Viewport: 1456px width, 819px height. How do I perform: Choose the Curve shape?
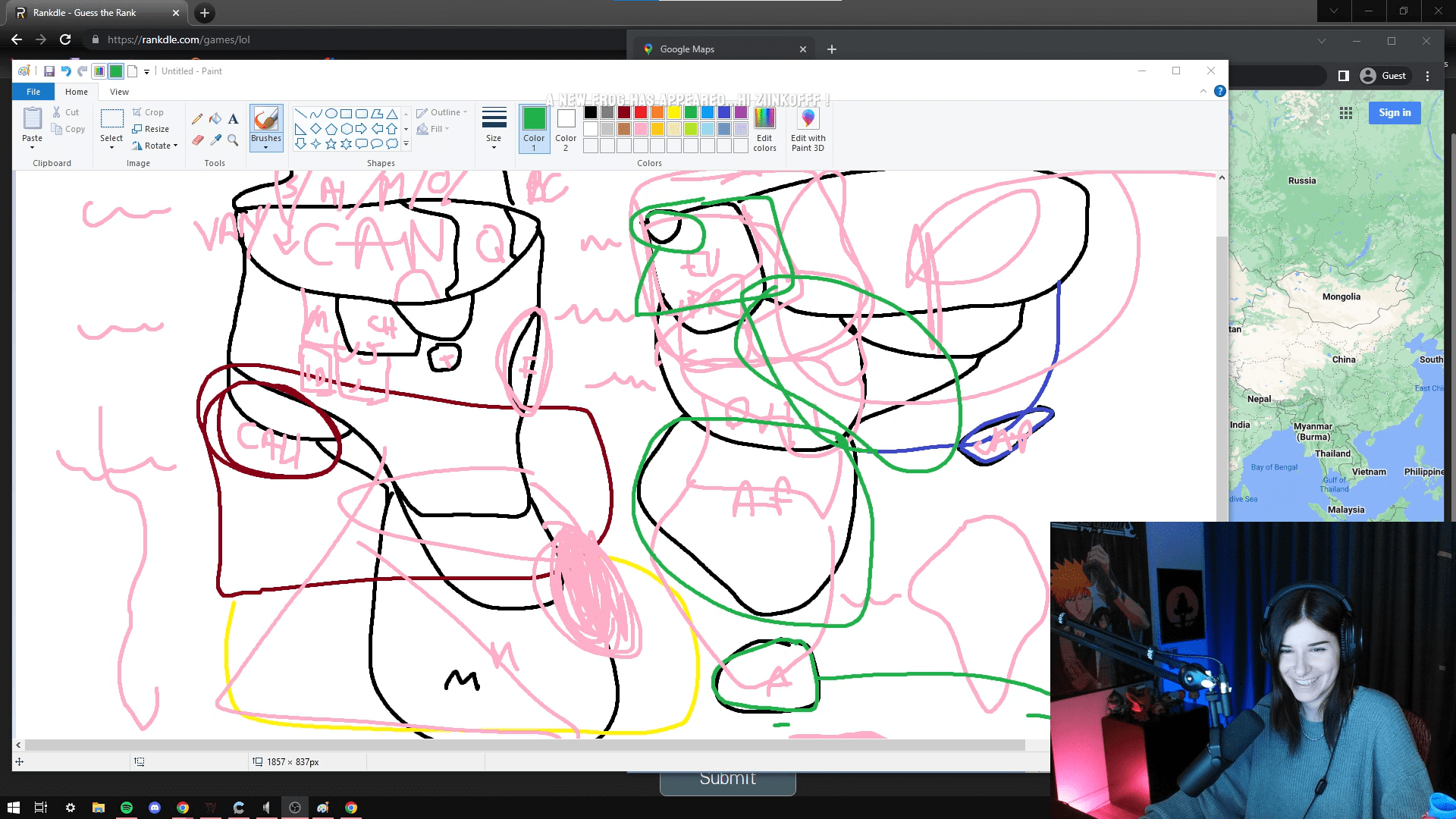[316, 114]
